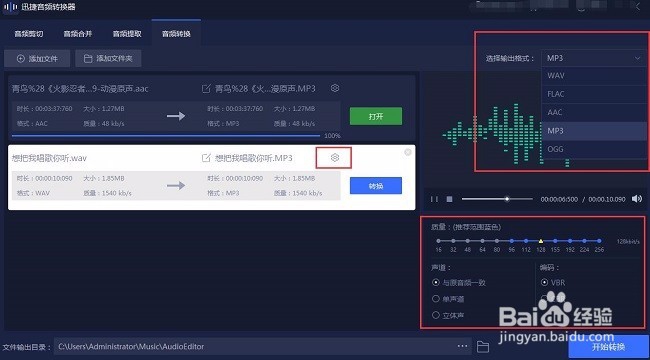Remove the 想把我唱歌你听.wav item with X icon
This screenshot has width=650, height=360.
tap(408, 152)
